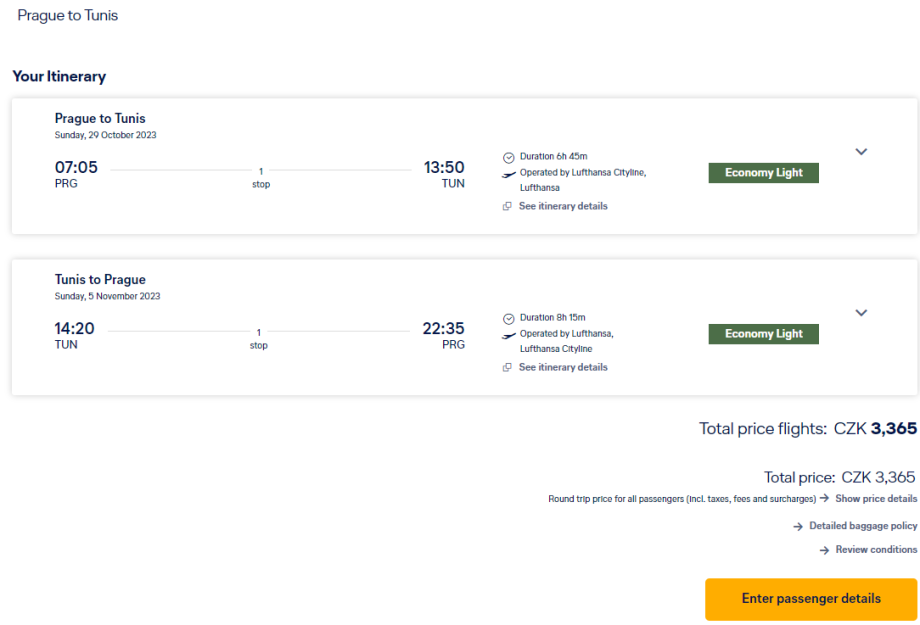Click the Economy Light badge on the return flight
This screenshot has height=625, width=920.
tap(763, 334)
